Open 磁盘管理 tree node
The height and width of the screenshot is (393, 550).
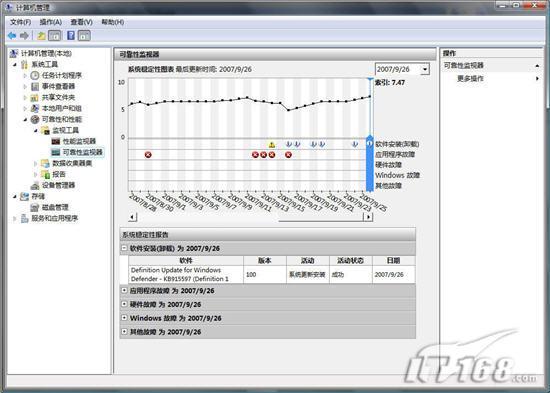pyautogui.click(x=55, y=207)
